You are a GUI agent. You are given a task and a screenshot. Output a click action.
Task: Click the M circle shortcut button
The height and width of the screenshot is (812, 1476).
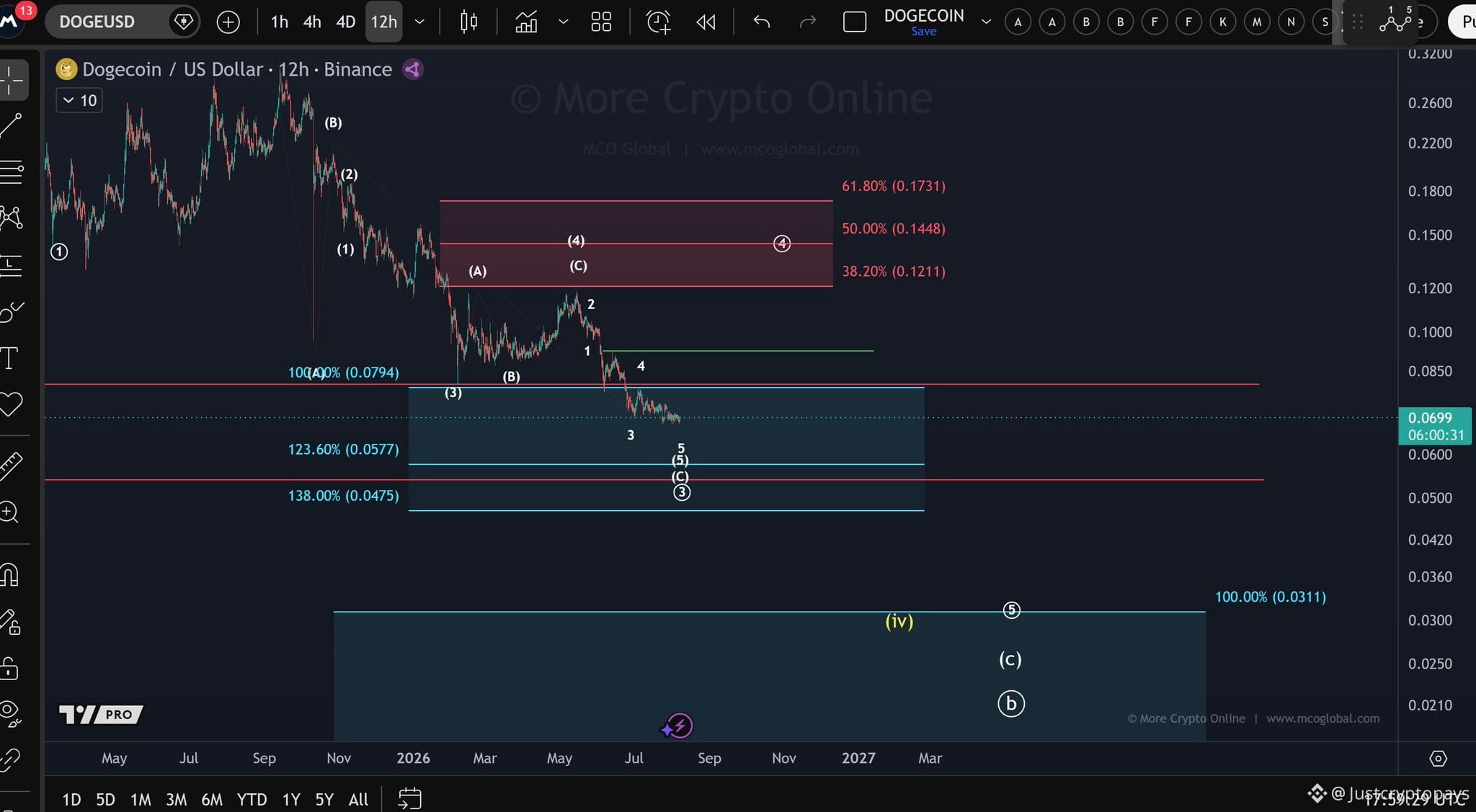click(1257, 22)
